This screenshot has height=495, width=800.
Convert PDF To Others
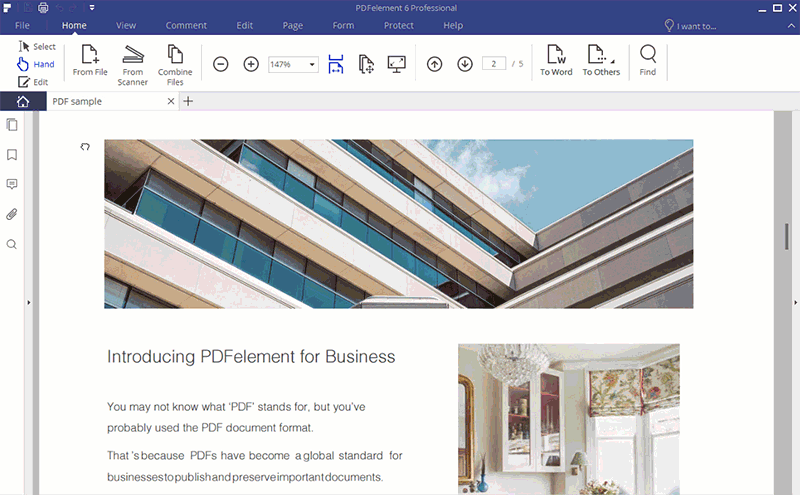[x=601, y=60]
